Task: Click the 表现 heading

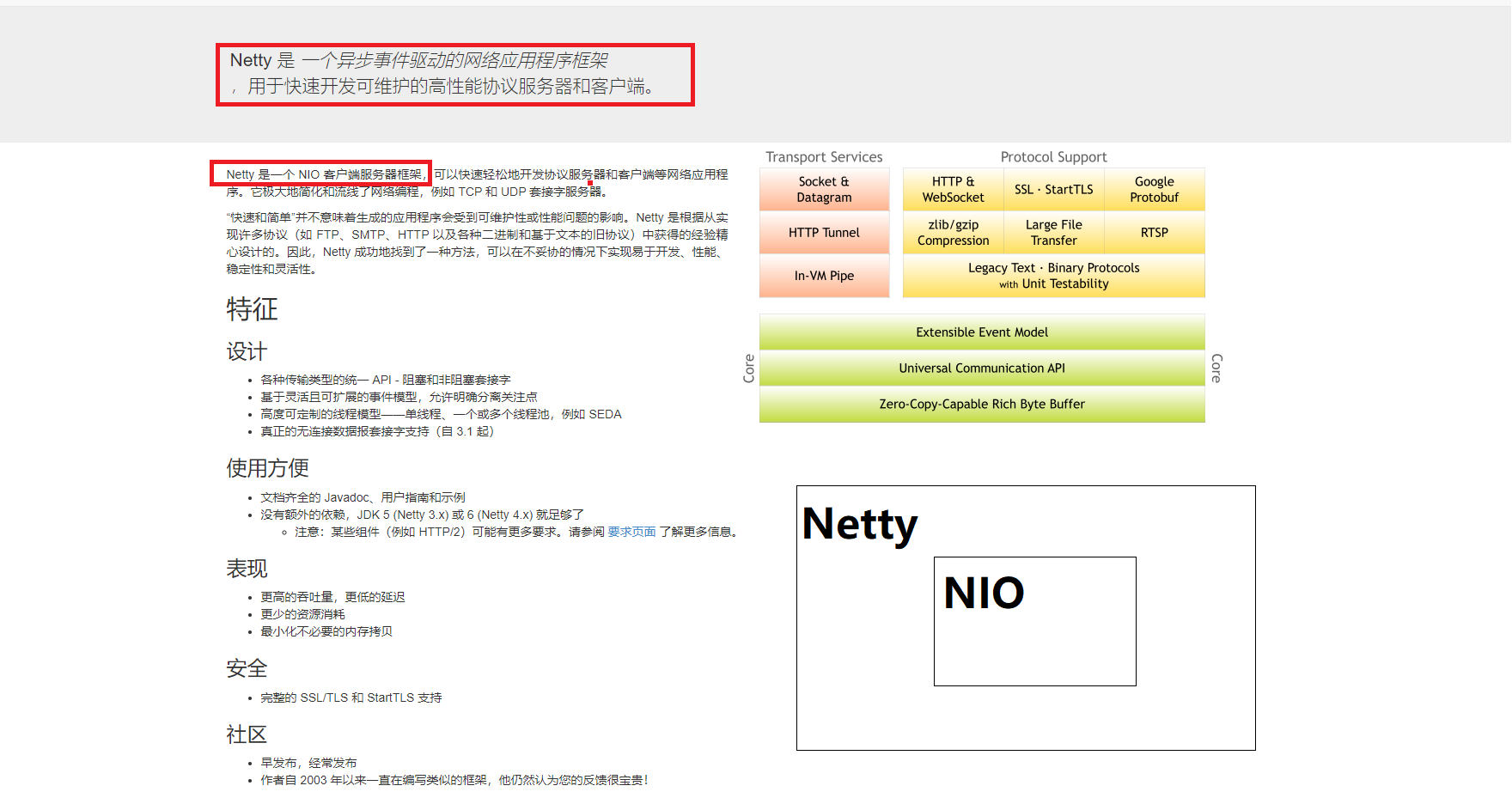Action: point(247,569)
